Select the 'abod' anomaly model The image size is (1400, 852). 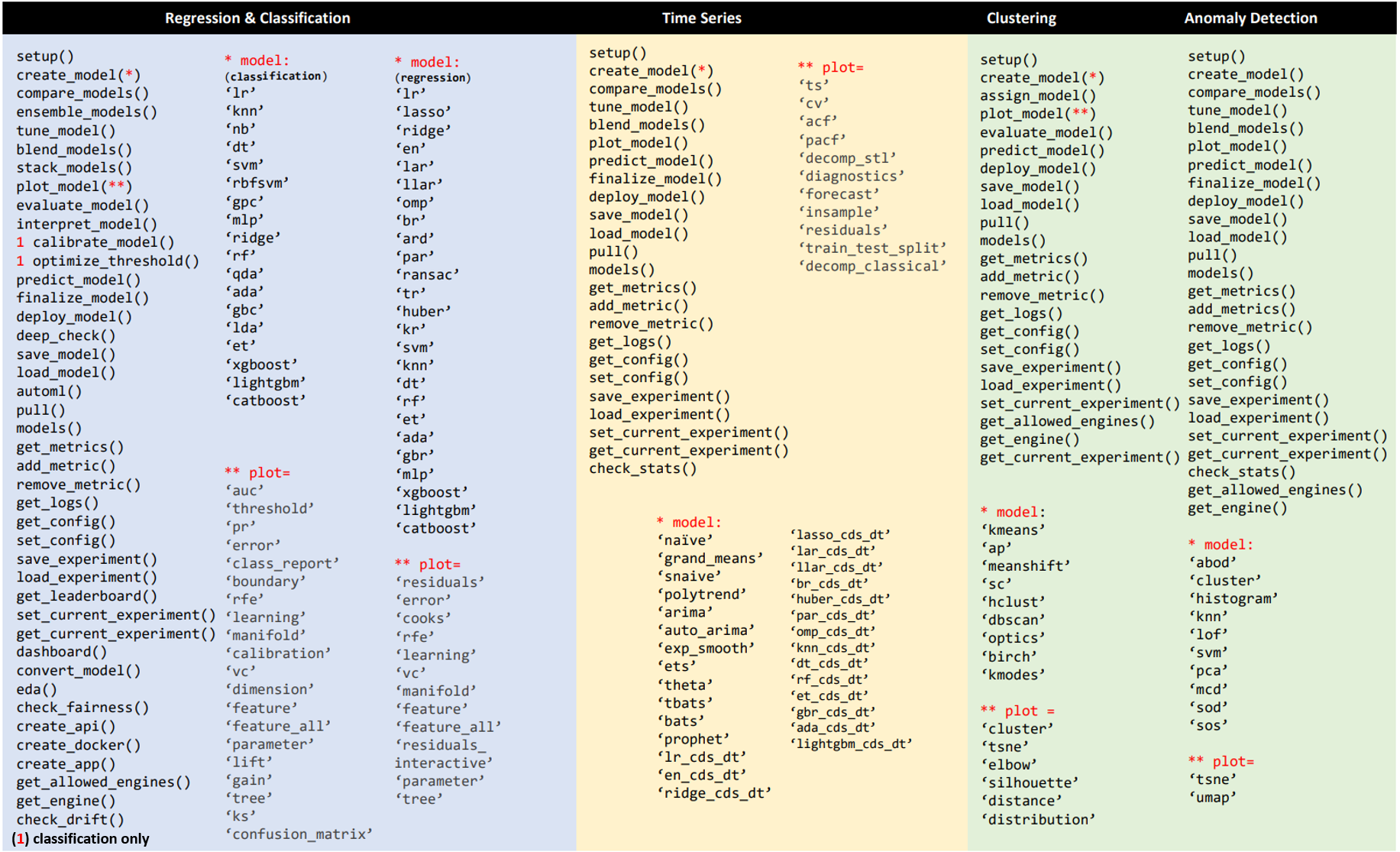coord(1212,562)
